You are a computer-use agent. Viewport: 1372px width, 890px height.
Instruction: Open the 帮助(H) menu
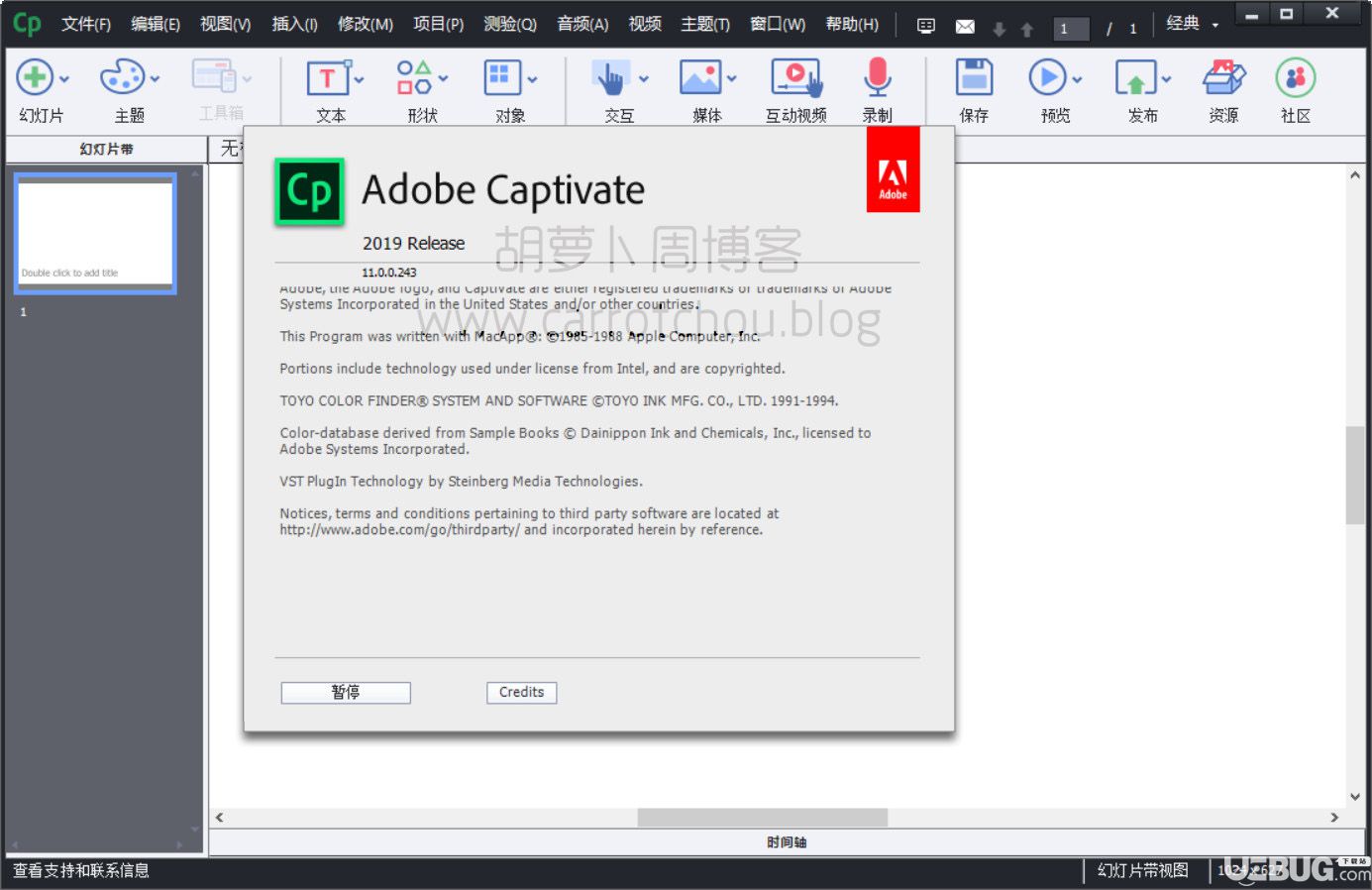pos(852,24)
